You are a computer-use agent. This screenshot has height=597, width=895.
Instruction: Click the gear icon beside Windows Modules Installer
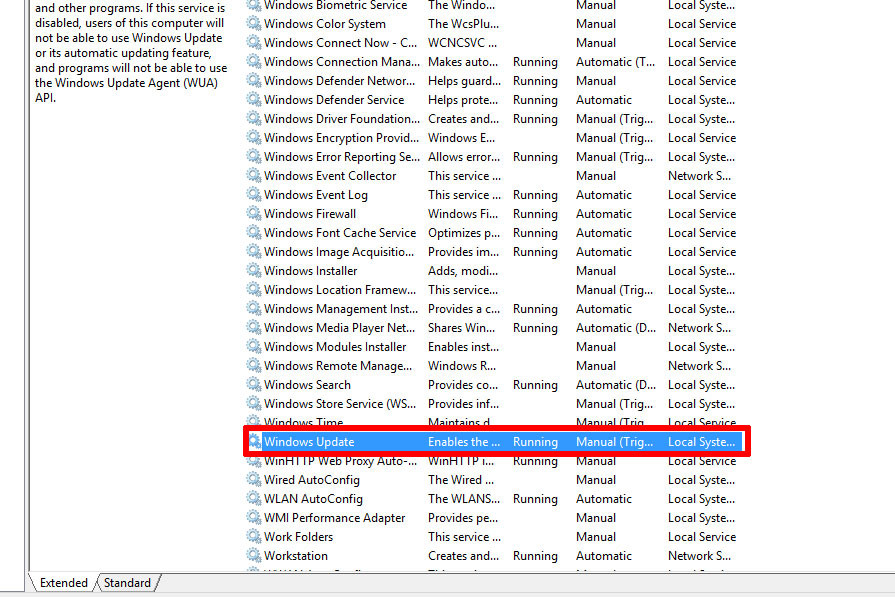(x=253, y=346)
